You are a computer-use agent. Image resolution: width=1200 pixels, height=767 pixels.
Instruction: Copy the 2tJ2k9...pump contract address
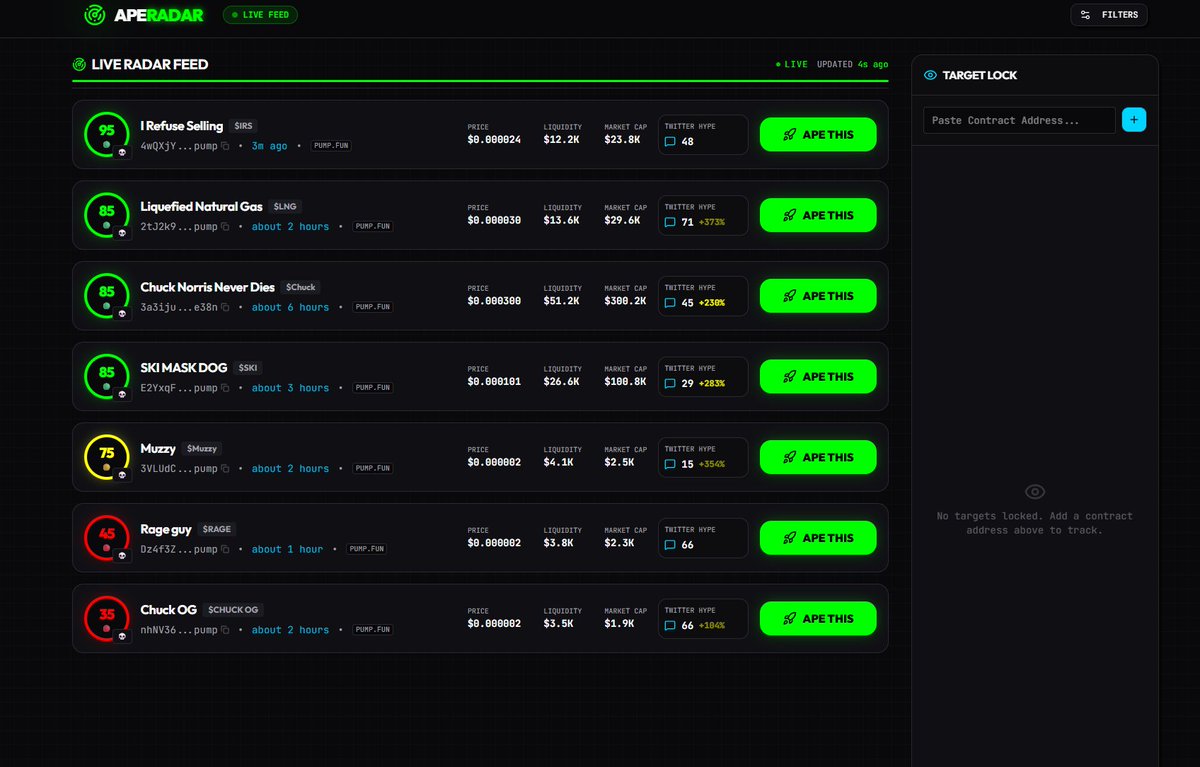(225, 227)
